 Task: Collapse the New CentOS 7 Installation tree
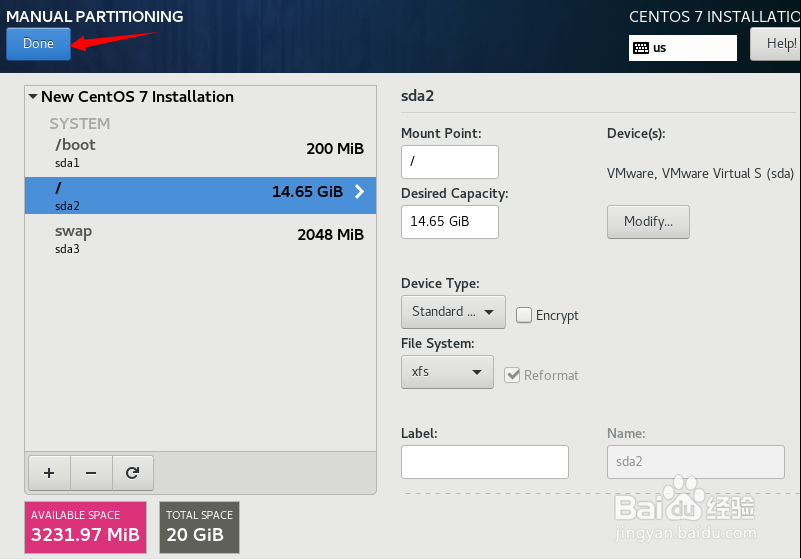[x=33, y=97]
